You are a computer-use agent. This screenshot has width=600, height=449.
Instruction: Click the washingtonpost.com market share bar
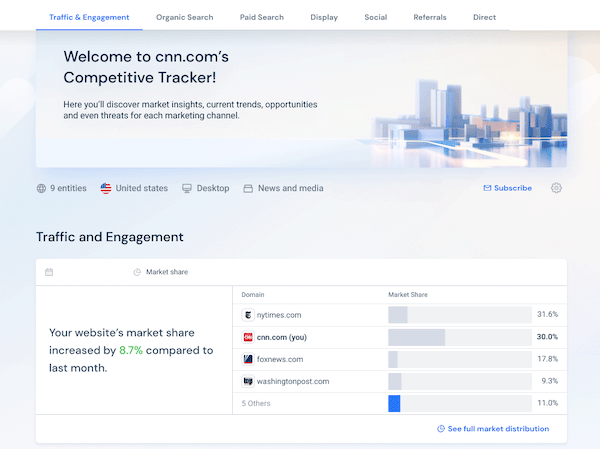(x=460, y=381)
